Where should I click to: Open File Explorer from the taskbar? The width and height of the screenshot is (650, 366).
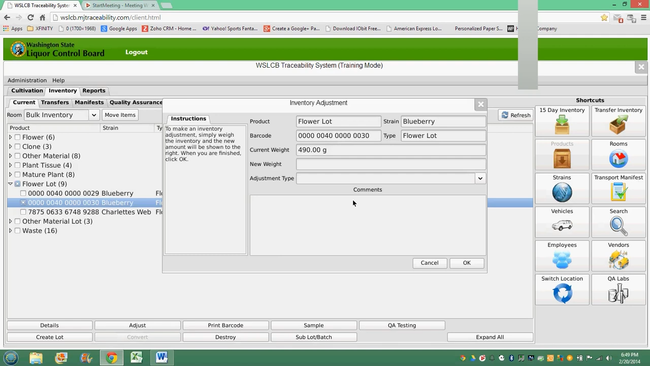coord(36,357)
